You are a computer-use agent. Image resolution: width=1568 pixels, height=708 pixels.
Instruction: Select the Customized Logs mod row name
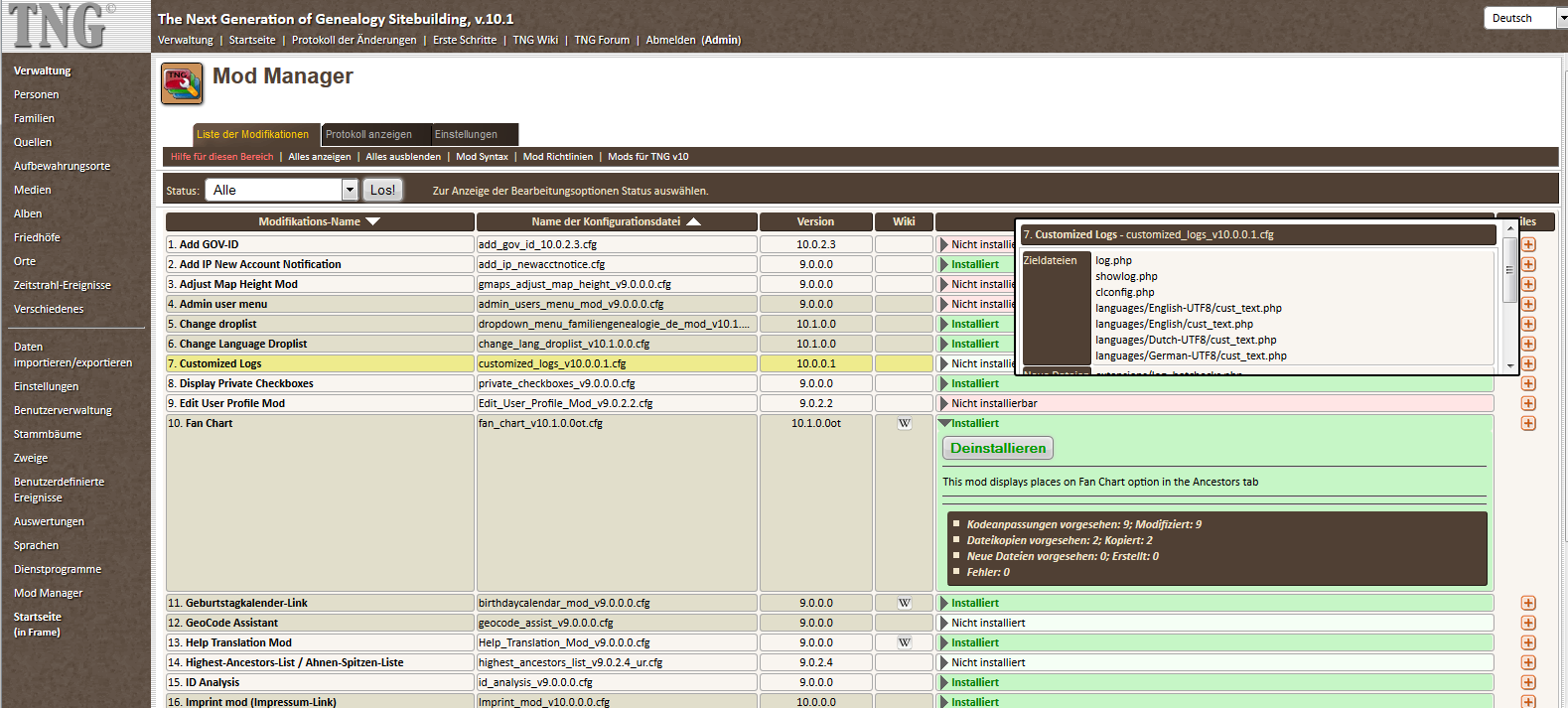point(220,363)
